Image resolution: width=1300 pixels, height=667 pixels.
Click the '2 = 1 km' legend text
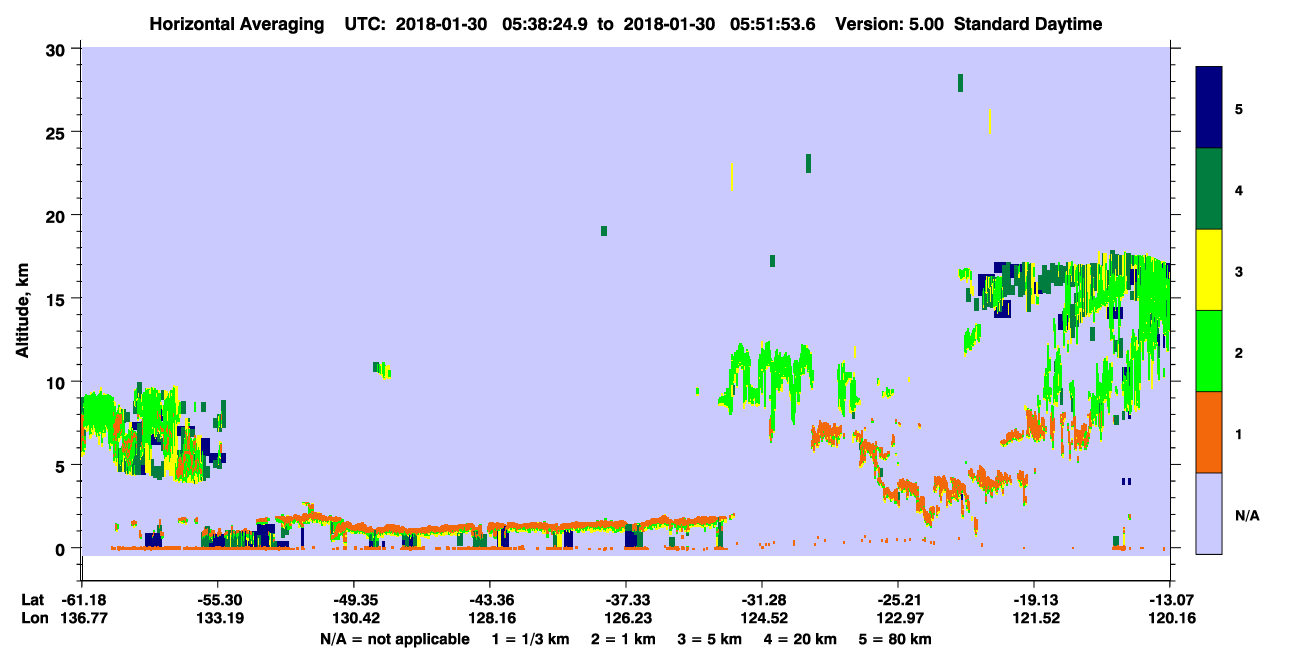(x=624, y=639)
